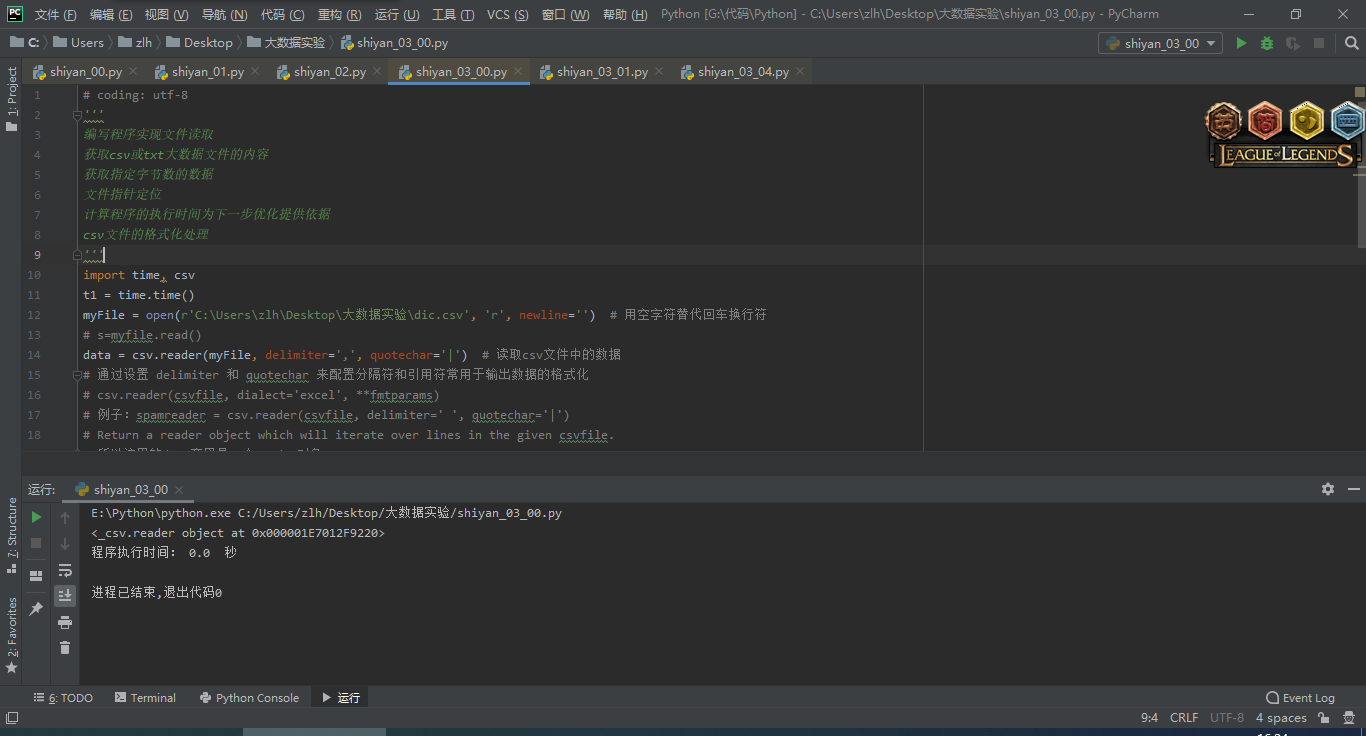
Task: Open the 重构 (R) menu
Action: click(x=340, y=14)
